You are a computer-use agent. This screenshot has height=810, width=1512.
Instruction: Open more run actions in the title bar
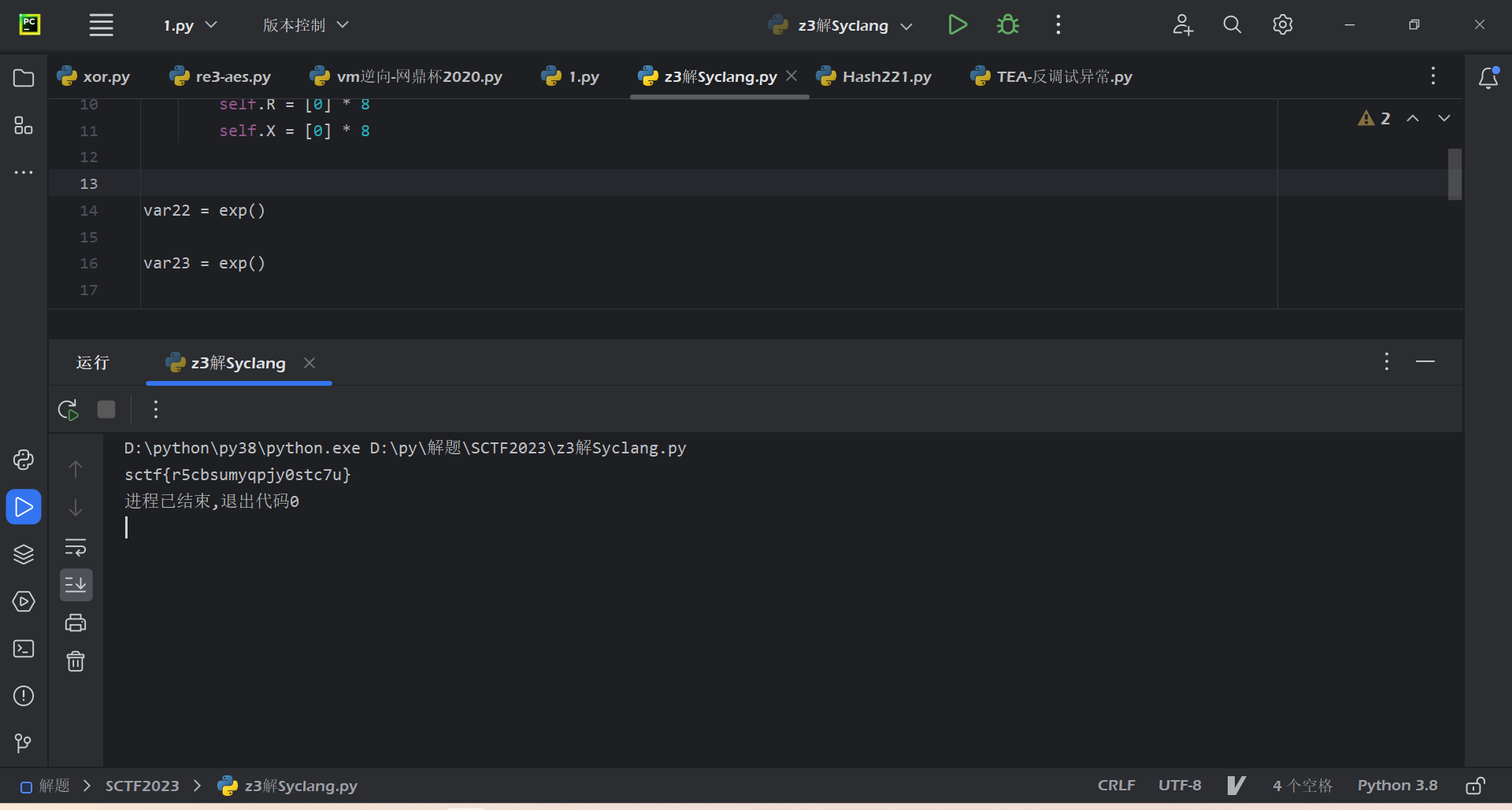pyautogui.click(x=1058, y=25)
